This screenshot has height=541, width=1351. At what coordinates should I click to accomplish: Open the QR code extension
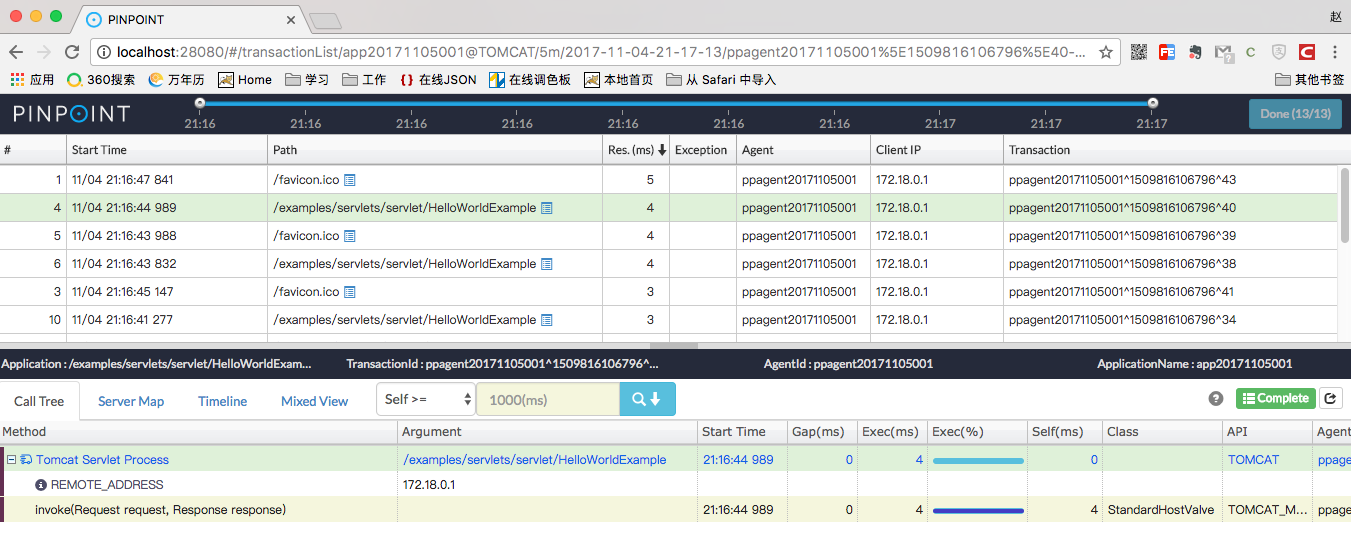coord(1139,52)
